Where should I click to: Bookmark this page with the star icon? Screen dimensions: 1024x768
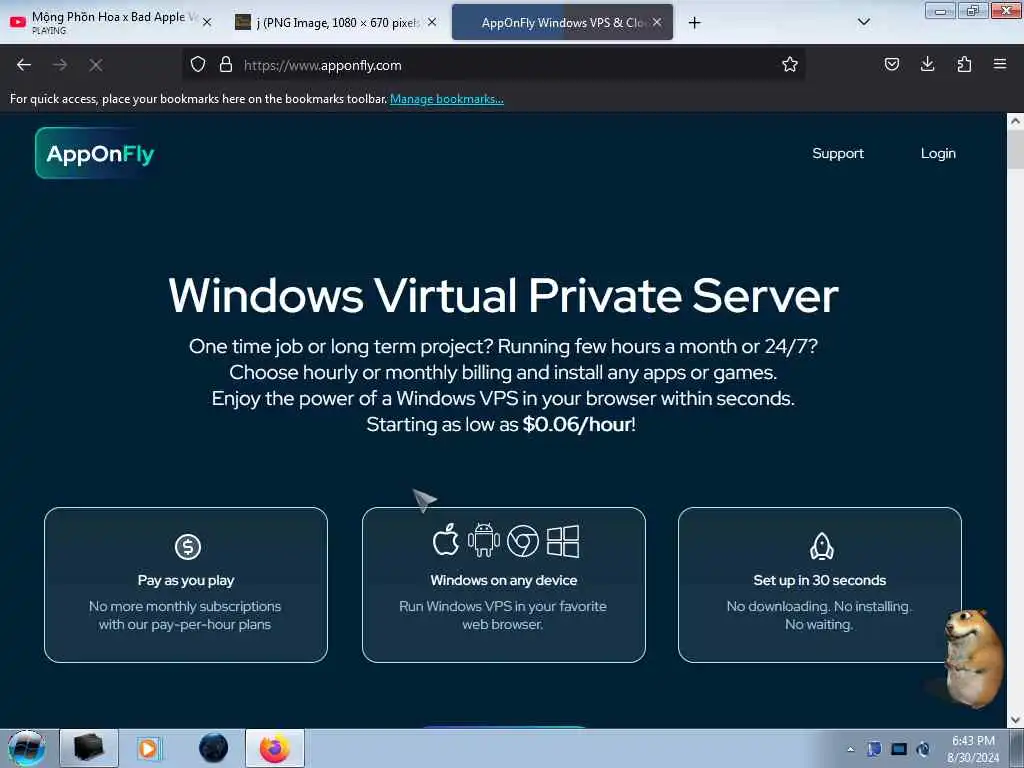click(x=790, y=64)
